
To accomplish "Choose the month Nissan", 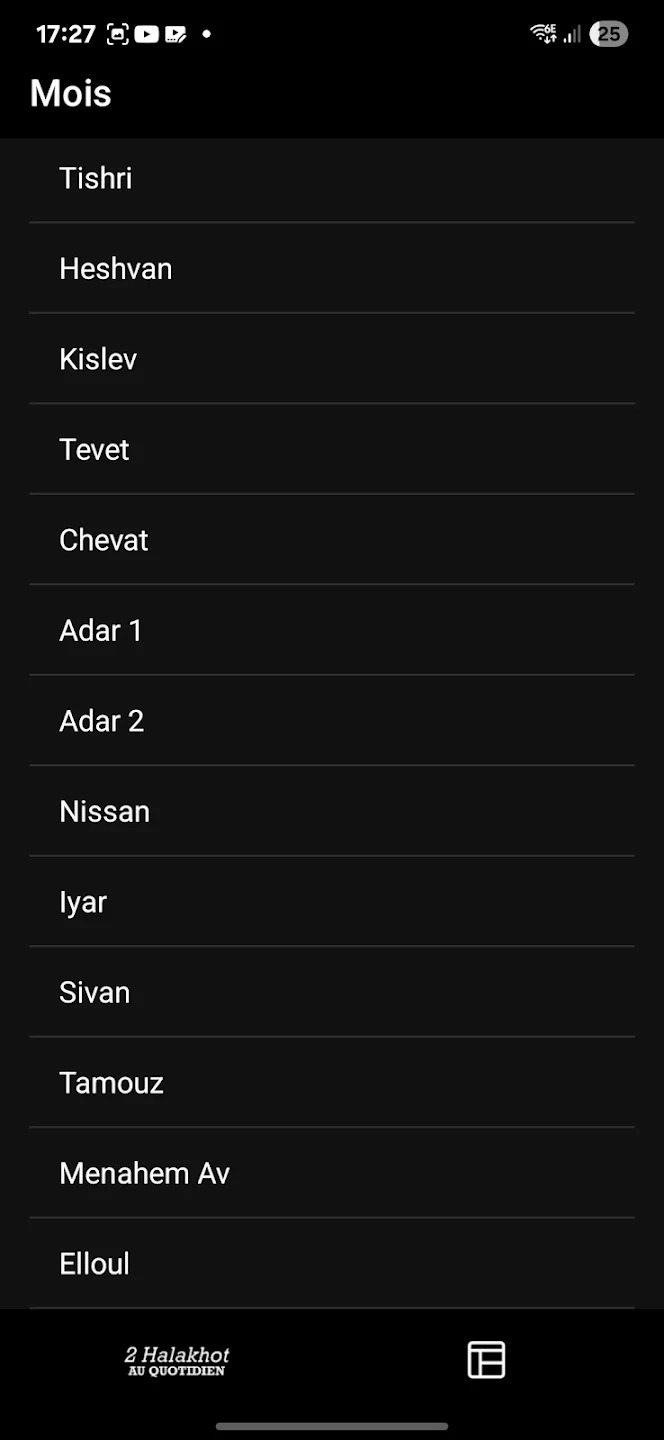I will click(x=332, y=812).
